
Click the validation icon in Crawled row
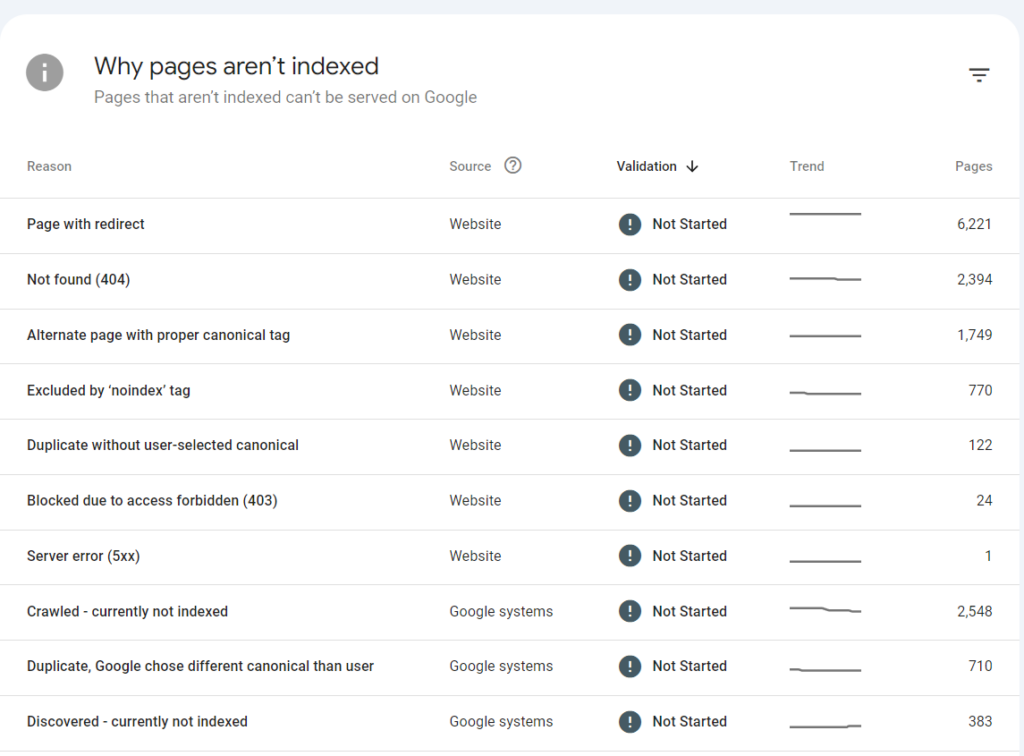630,612
